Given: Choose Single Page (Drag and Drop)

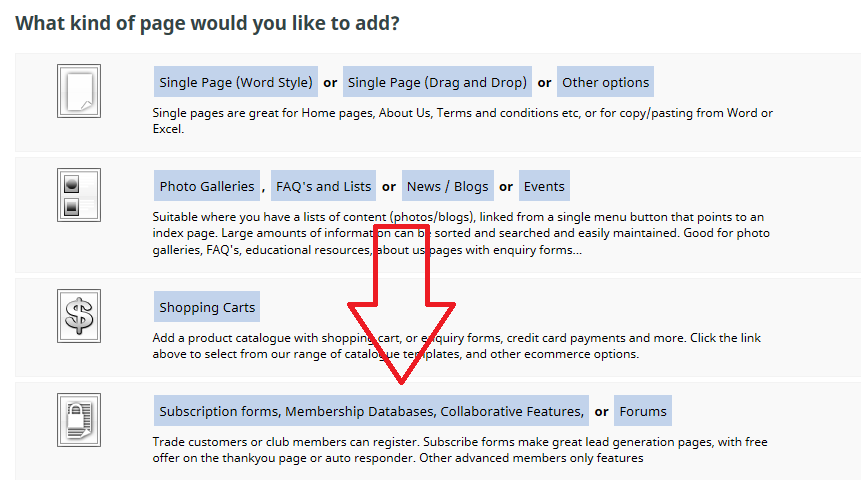Looking at the screenshot, I should click(437, 82).
